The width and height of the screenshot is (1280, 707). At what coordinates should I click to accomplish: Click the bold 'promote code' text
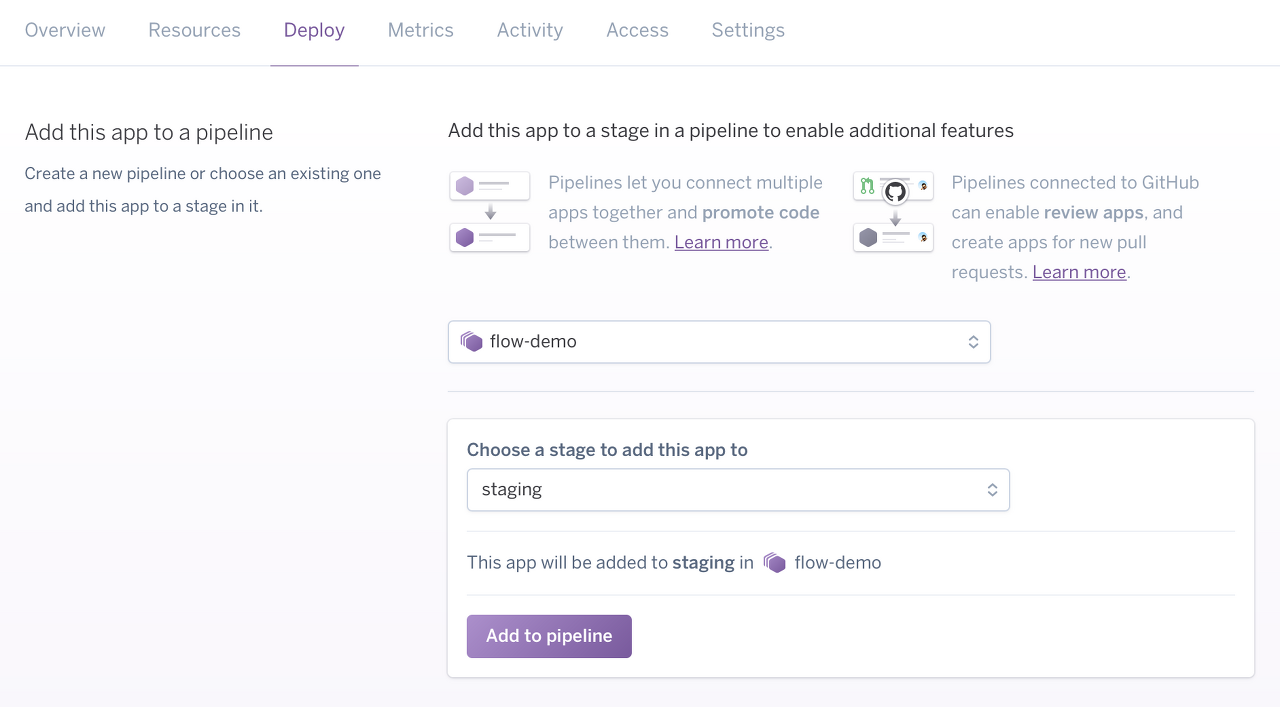pos(761,212)
